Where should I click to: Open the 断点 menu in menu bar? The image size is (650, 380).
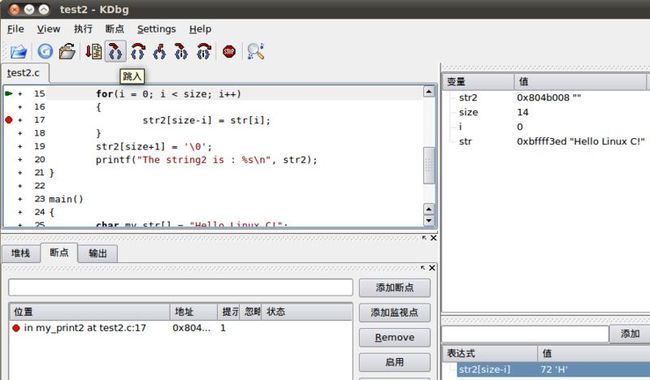114,29
